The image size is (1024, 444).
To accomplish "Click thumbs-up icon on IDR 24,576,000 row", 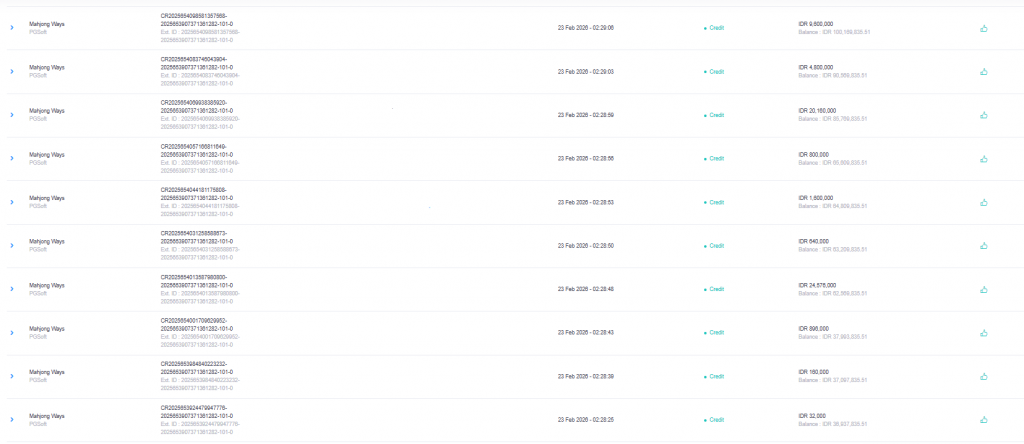I will tap(984, 289).
